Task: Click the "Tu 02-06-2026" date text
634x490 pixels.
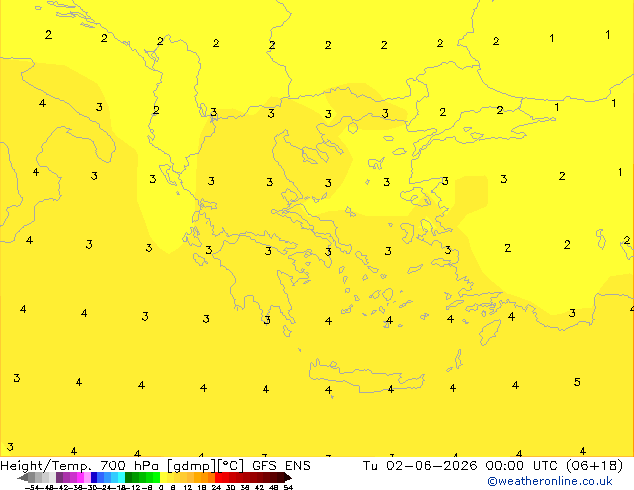Action: click(420, 466)
